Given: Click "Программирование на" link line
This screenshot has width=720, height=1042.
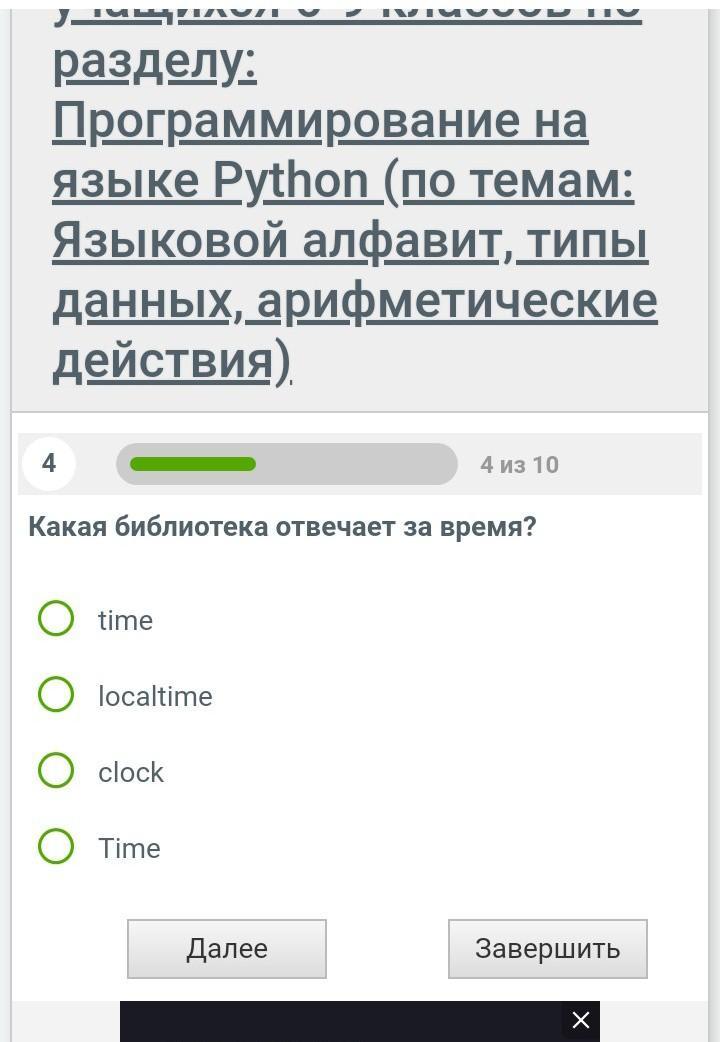Looking at the screenshot, I should click(320, 121).
